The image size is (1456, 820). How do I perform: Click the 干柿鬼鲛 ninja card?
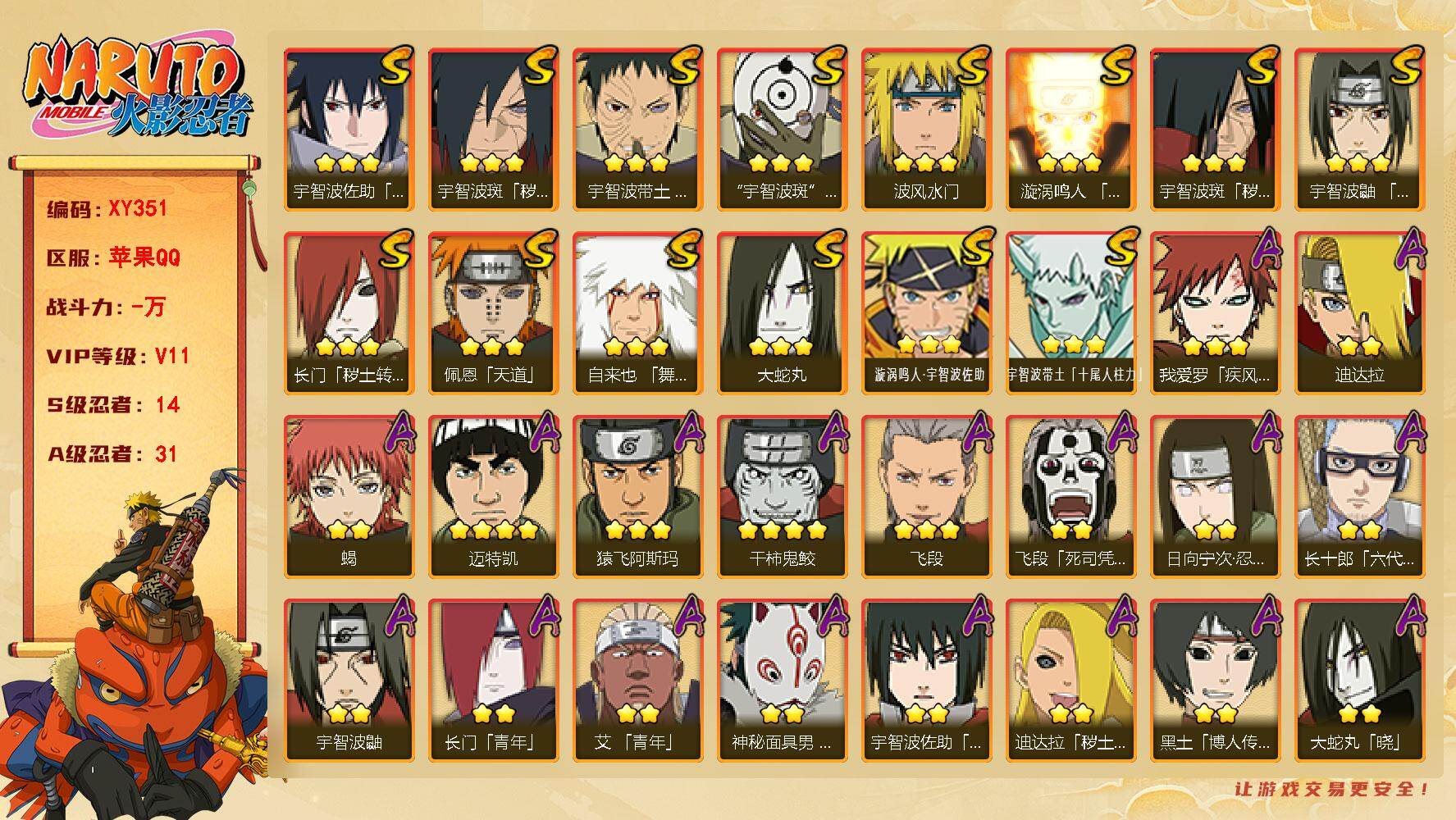pos(782,496)
